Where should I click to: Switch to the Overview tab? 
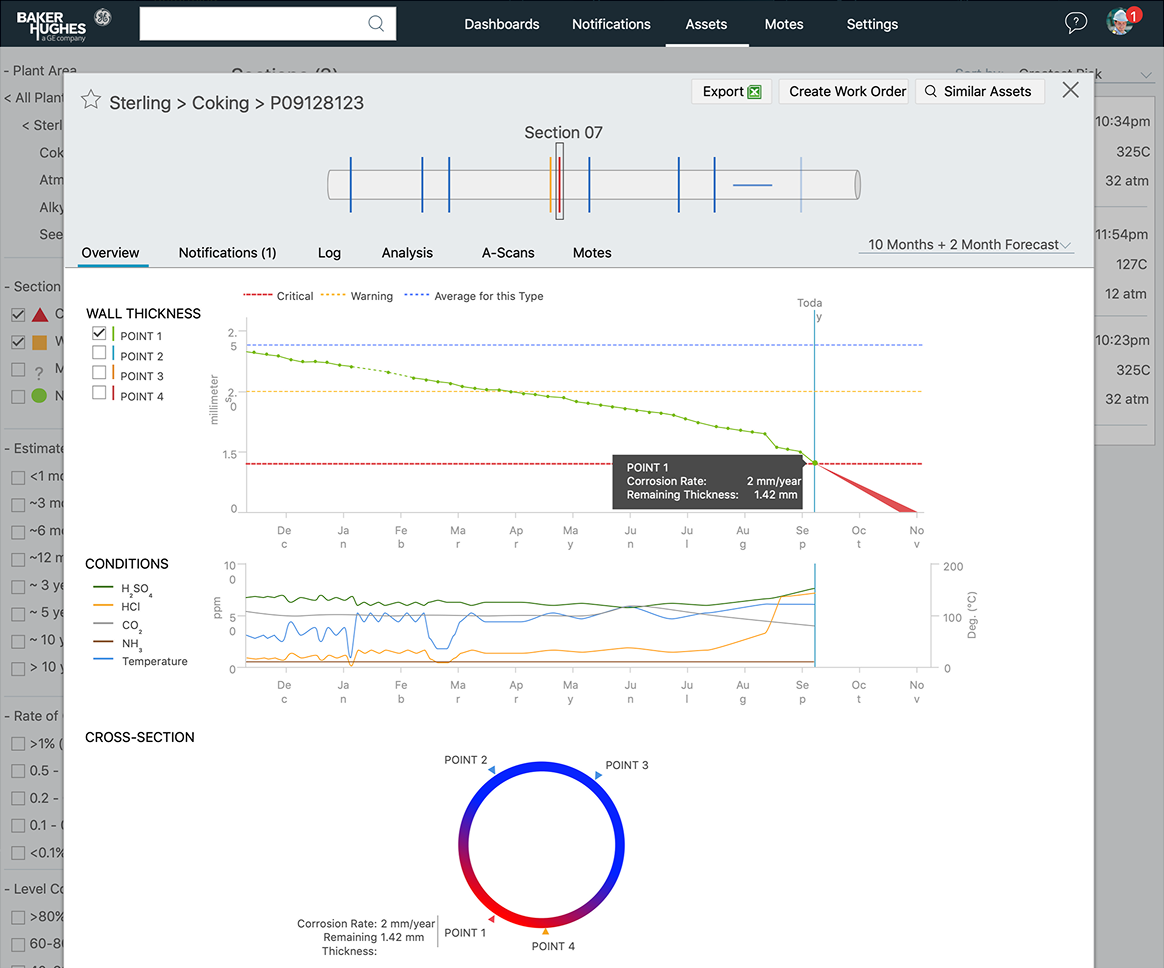pyautogui.click(x=111, y=252)
